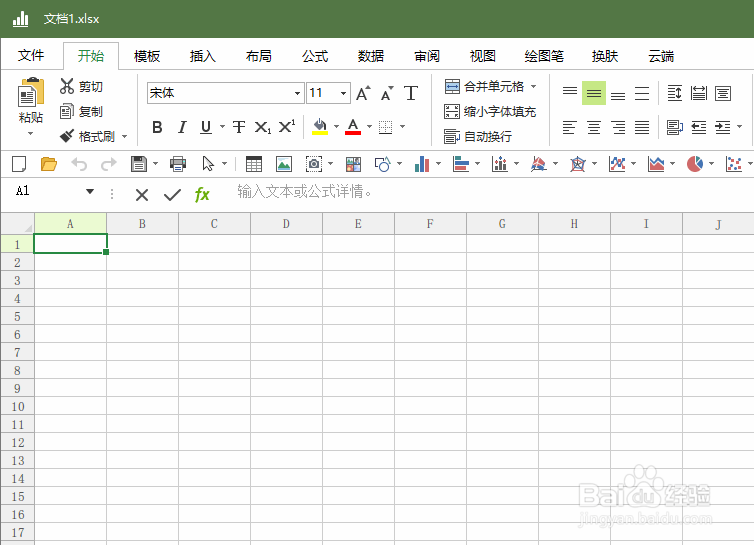
Task: Click the Paste (粘贴) clipboard icon
Action: (x=31, y=92)
